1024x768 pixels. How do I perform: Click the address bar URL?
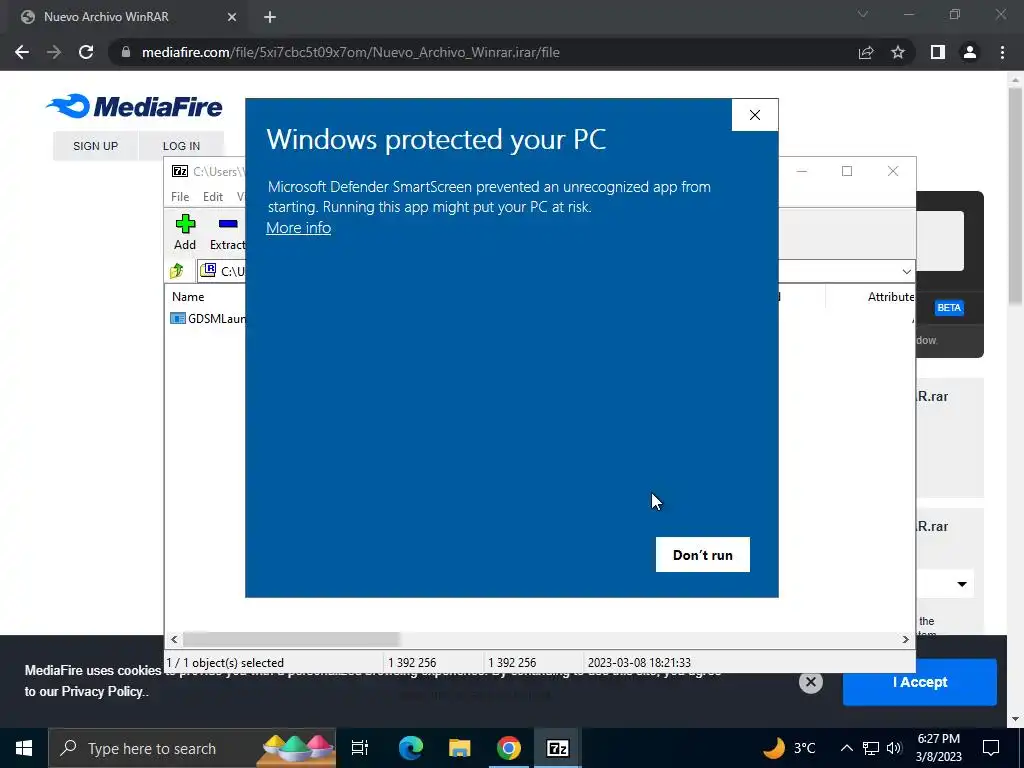(x=350, y=52)
